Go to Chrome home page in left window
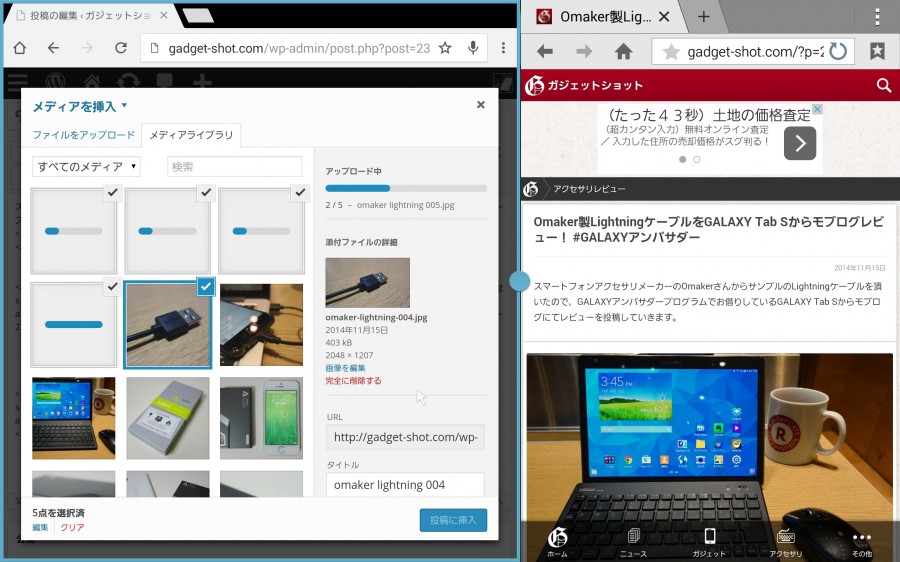 [x=20, y=48]
